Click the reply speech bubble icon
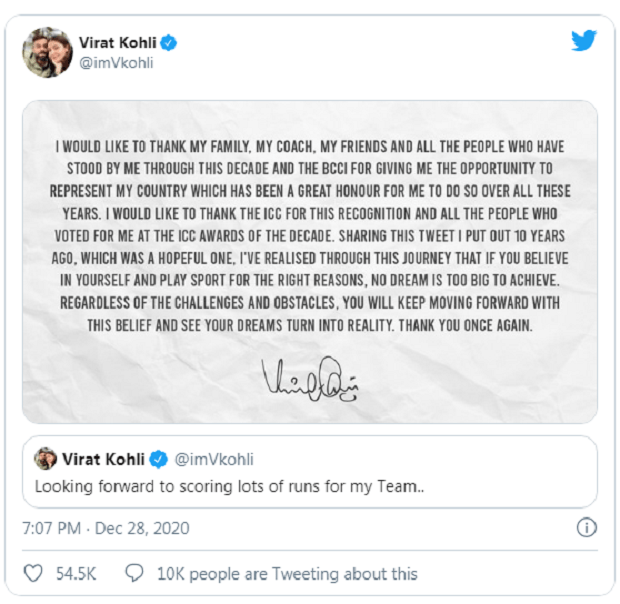The height and width of the screenshot is (604, 620). (x=135, y=574)
